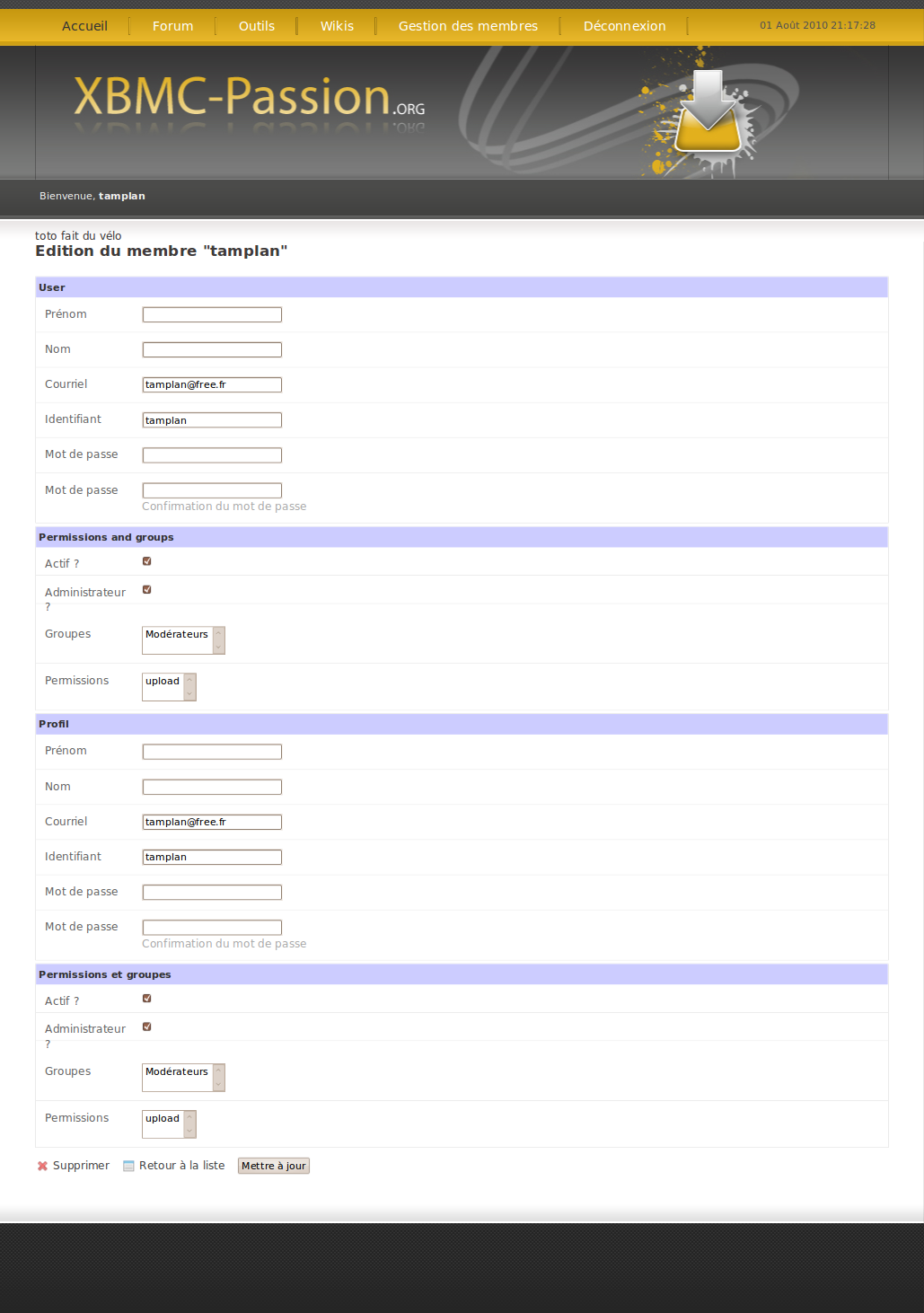Open the Forum menu item
This screenshot has width=924, height=1313.
pyautogui.click(x=172, y=26)
